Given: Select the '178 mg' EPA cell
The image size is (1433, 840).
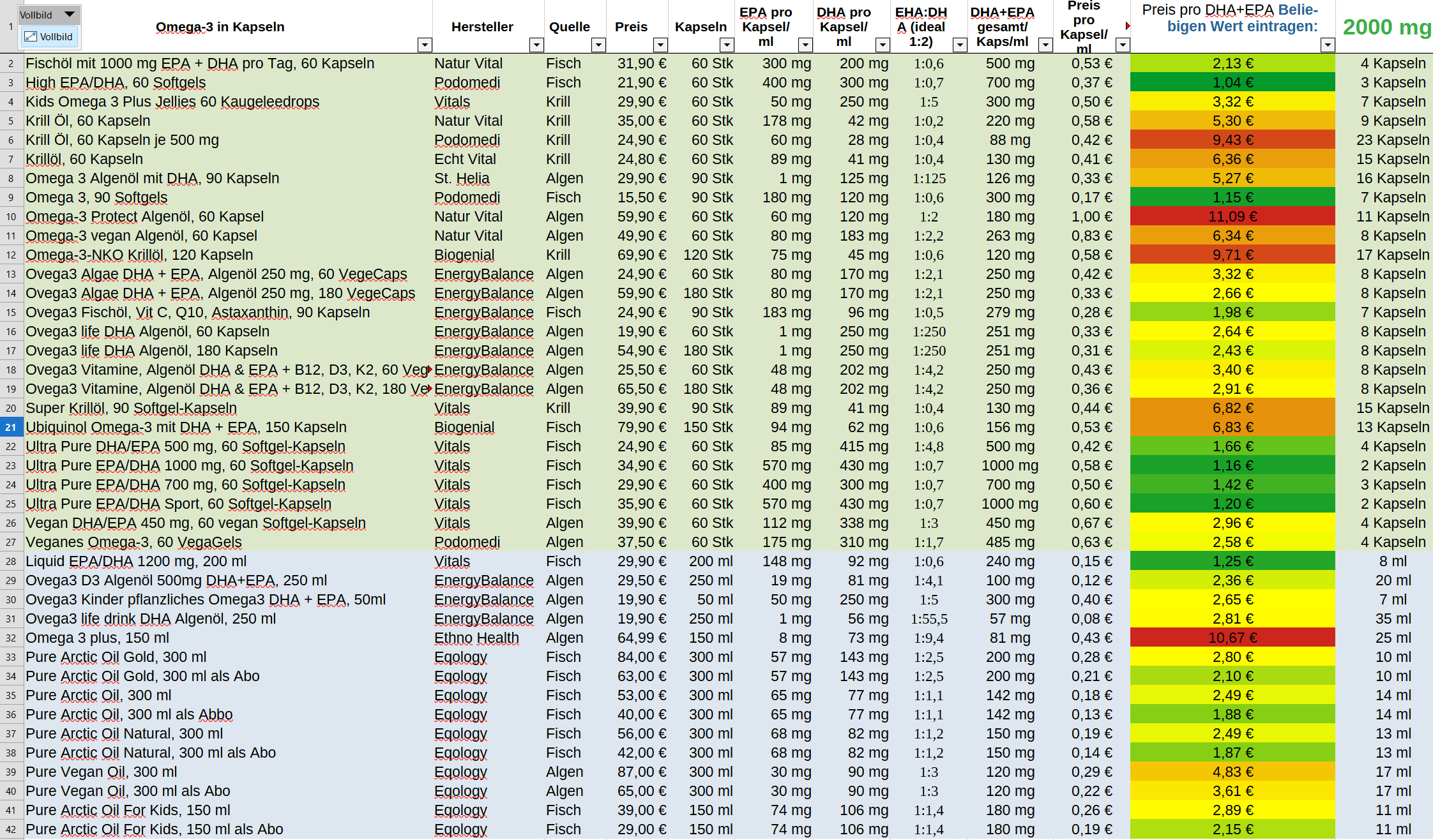Looking at the screenshot, I should click(774, 121).
